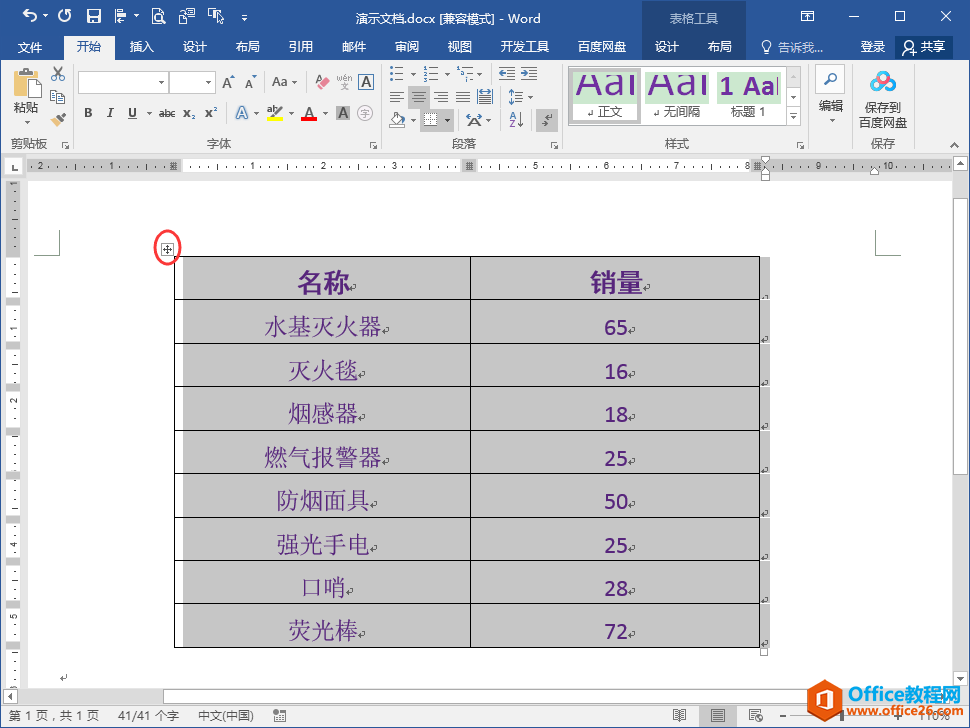Click the 共享 share button
The width and height of the screenshot is (970, 728).
tap(924, 47)
